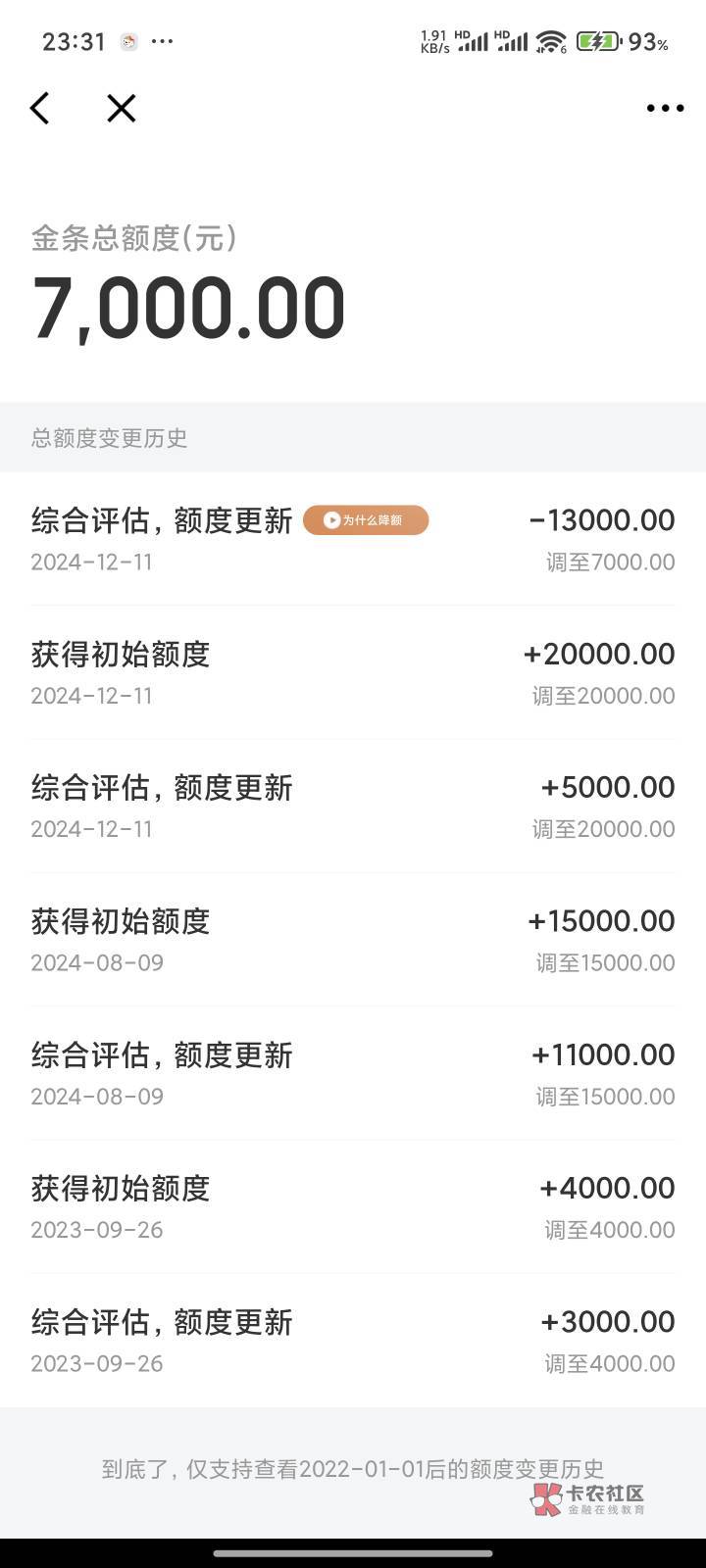This screenshot has height=1568, width=706.
Task: Close the page with X icon
Action: (122, 108)
